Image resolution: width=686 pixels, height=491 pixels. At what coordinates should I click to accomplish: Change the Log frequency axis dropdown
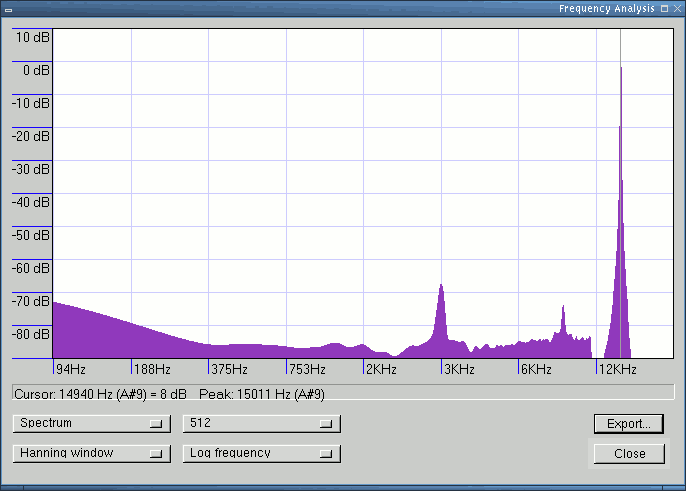click(x=261, y=453)
